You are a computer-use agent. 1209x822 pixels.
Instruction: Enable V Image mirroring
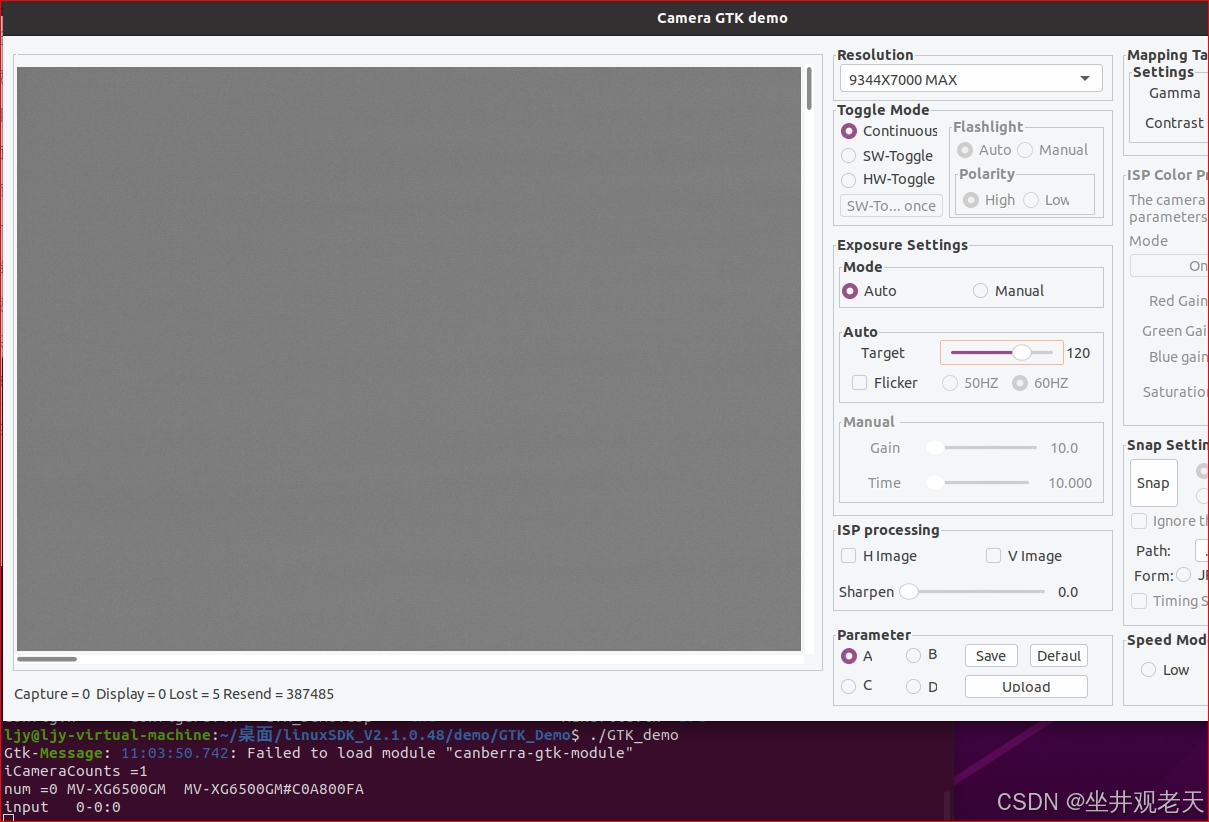pos(993,555)
